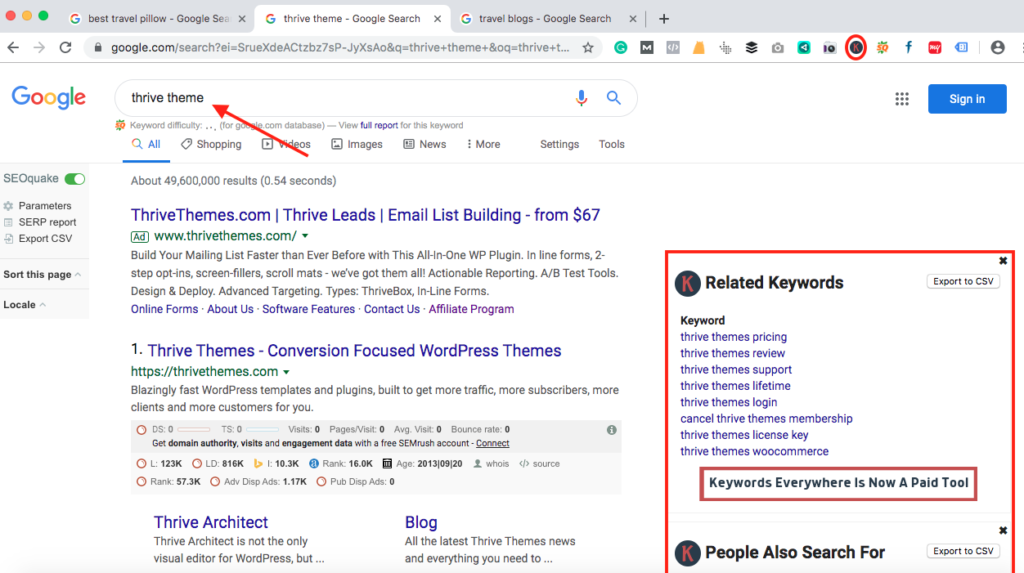Select keyword thrive themes pricing
1024x573 pixels.
click(733, 337)
